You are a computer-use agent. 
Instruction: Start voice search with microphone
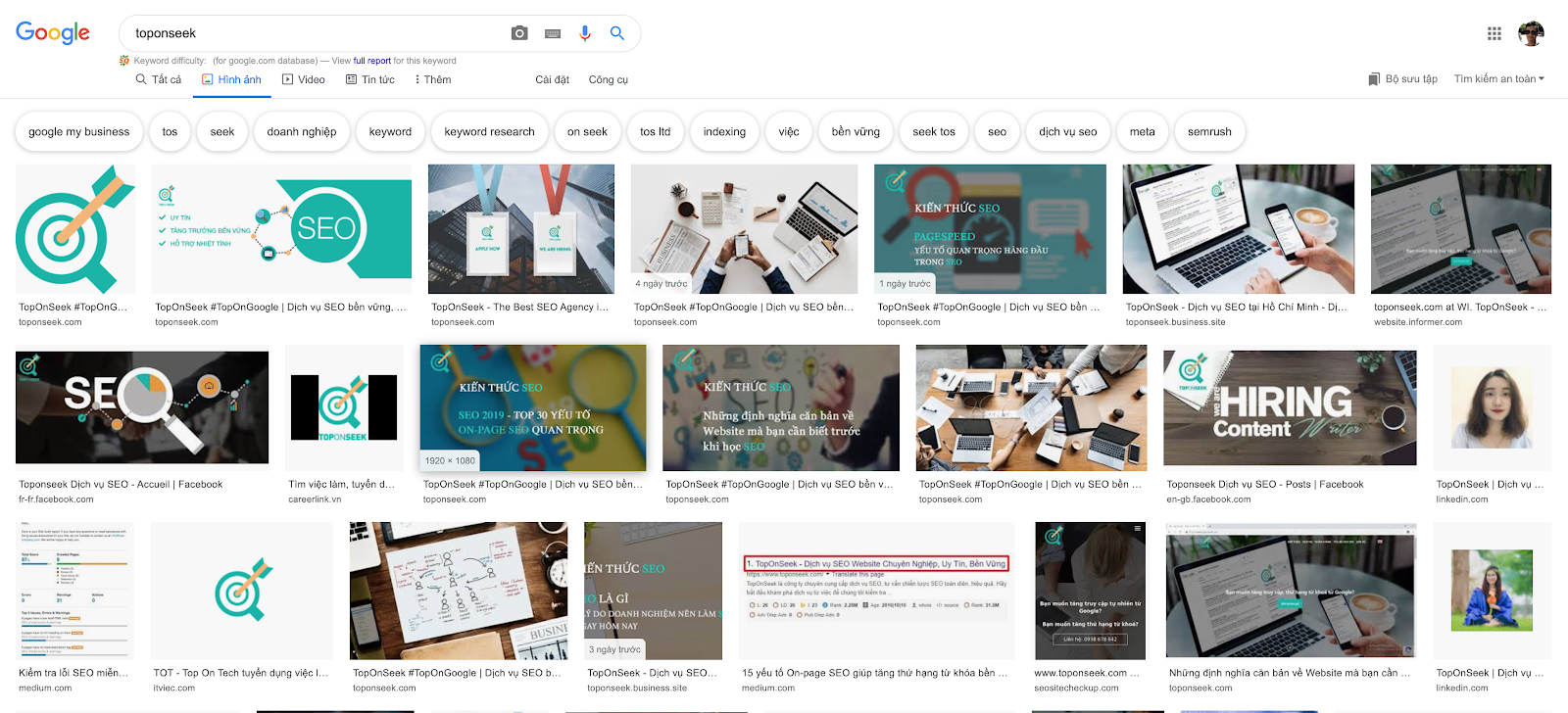coord(585,33)
